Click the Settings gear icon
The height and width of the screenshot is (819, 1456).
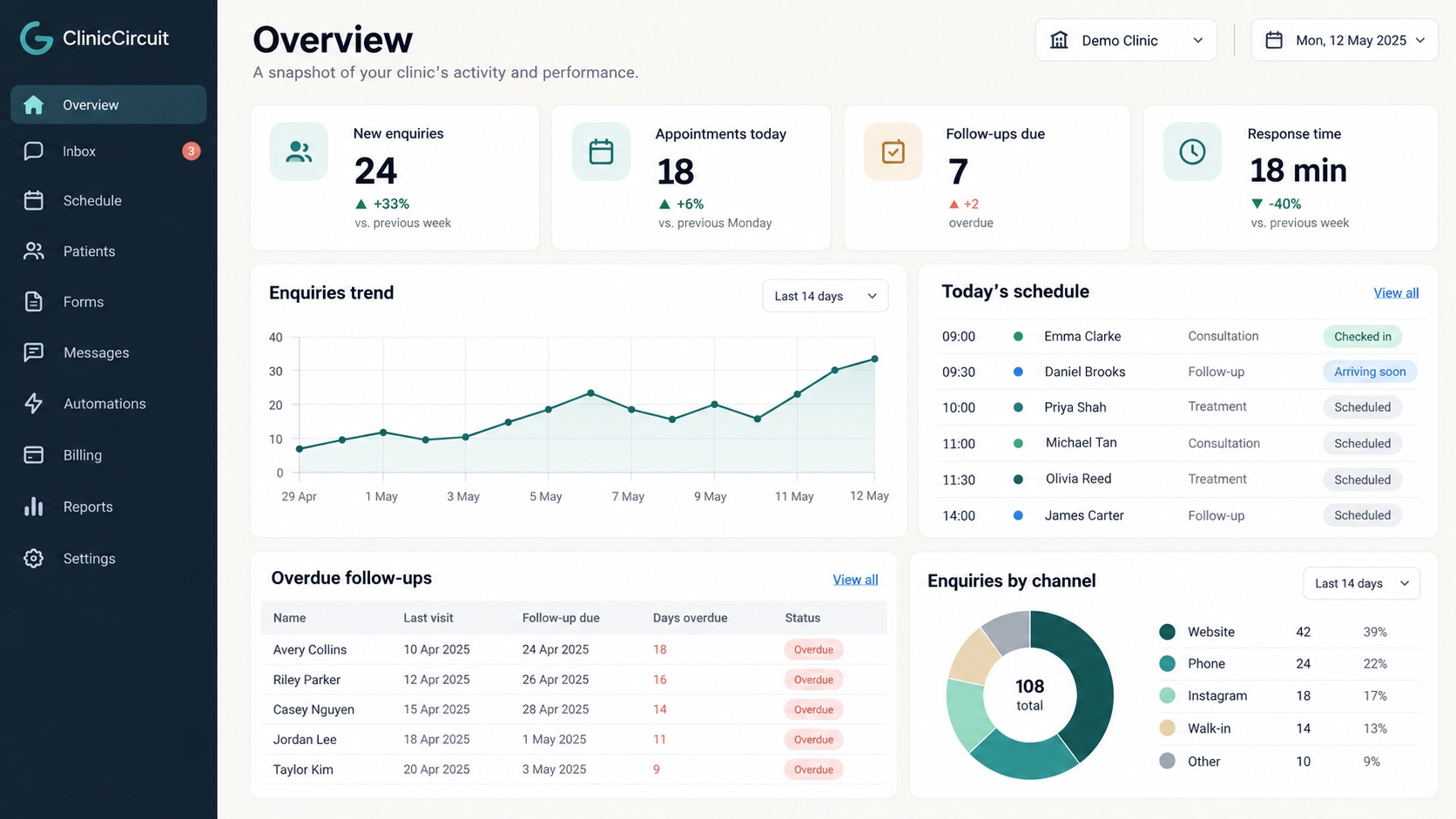(33, 559)
